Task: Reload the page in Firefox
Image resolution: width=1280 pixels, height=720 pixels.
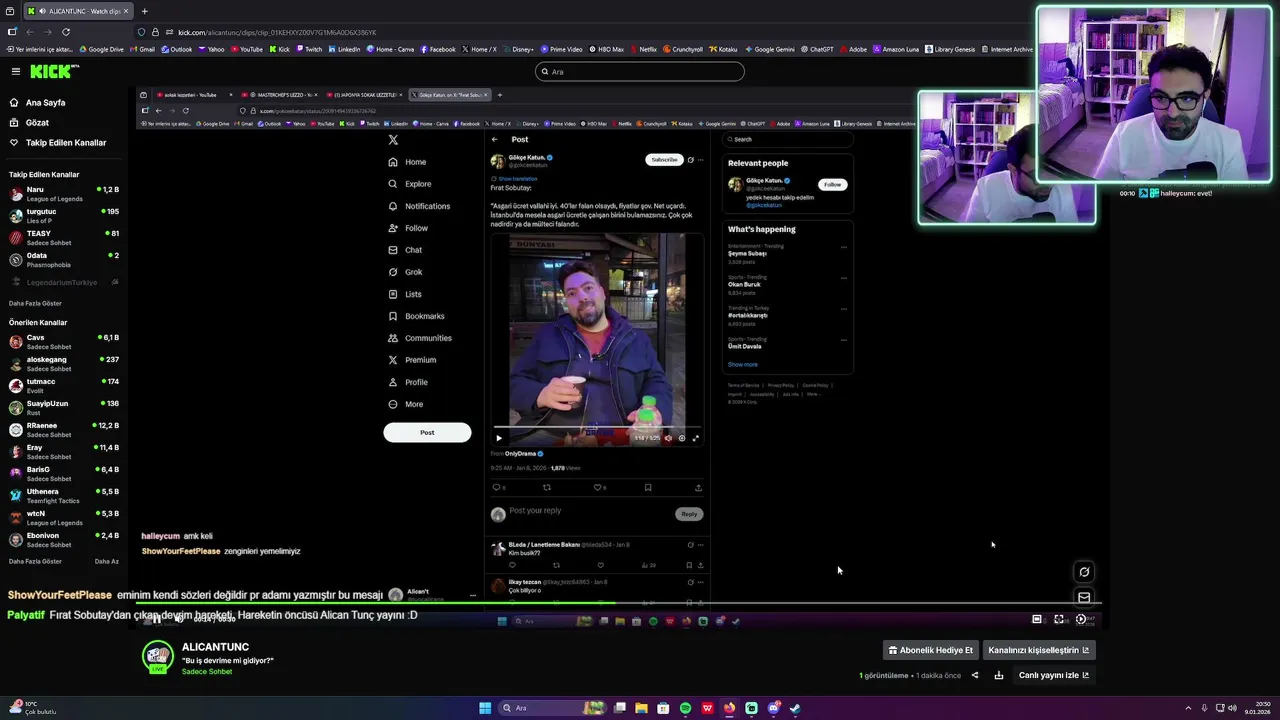Action: (66, 32)
